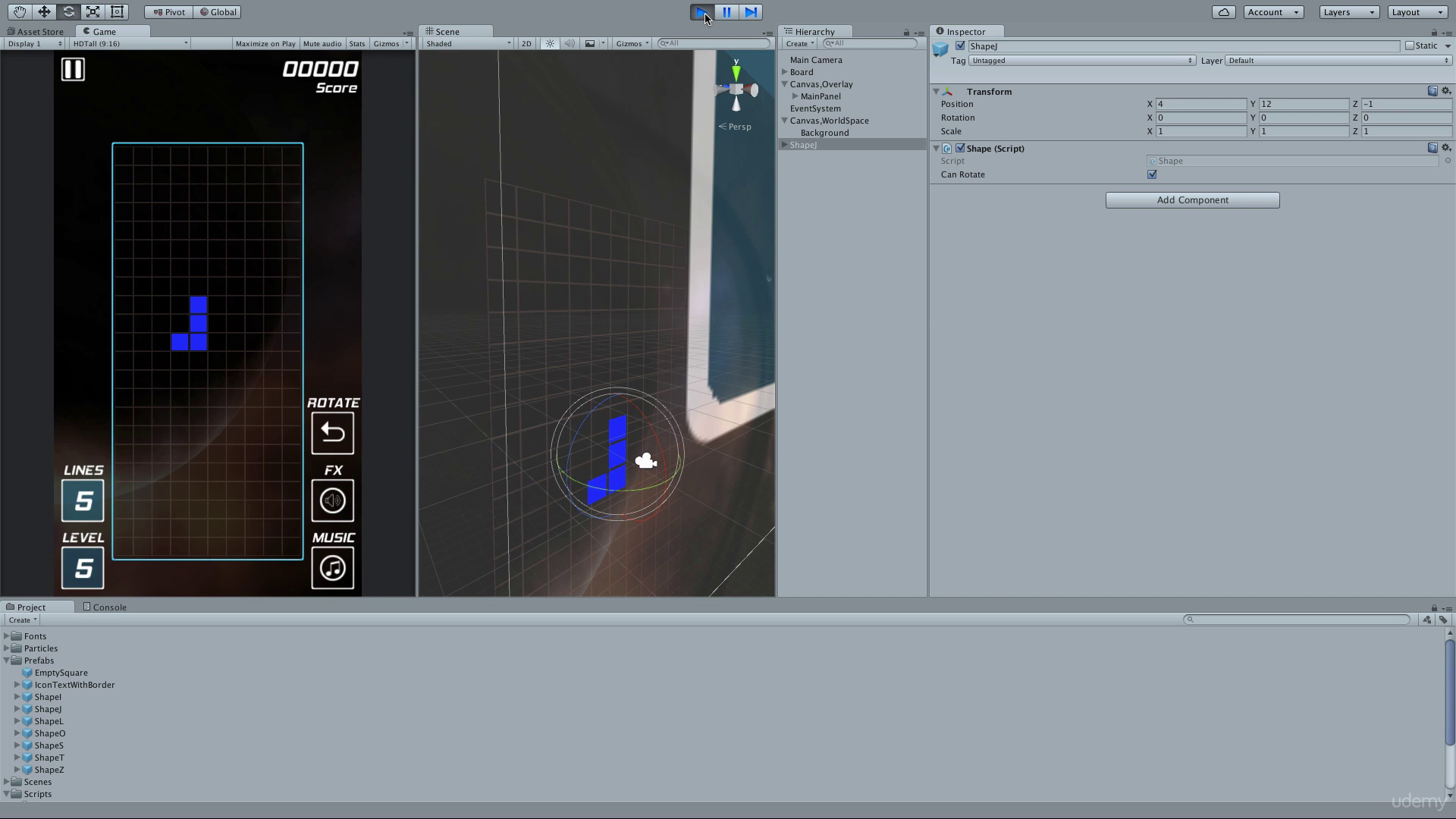This screenshot has height=819, width=1456.
Task: Open Shape script component gear menu
Action: [1446, 148]
